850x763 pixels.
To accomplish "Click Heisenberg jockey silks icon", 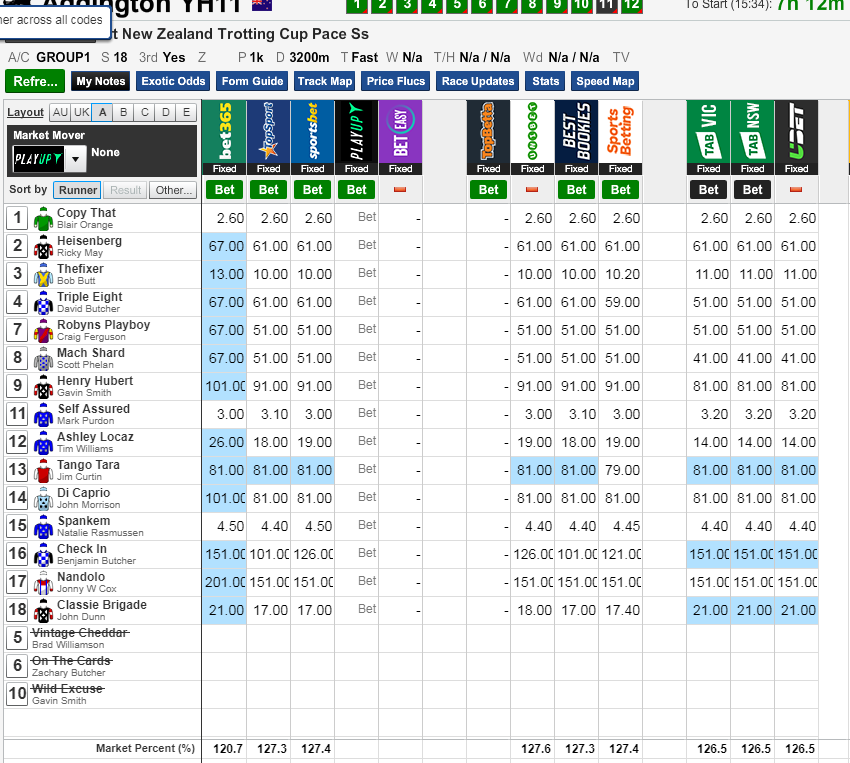I will click(43, 247).
